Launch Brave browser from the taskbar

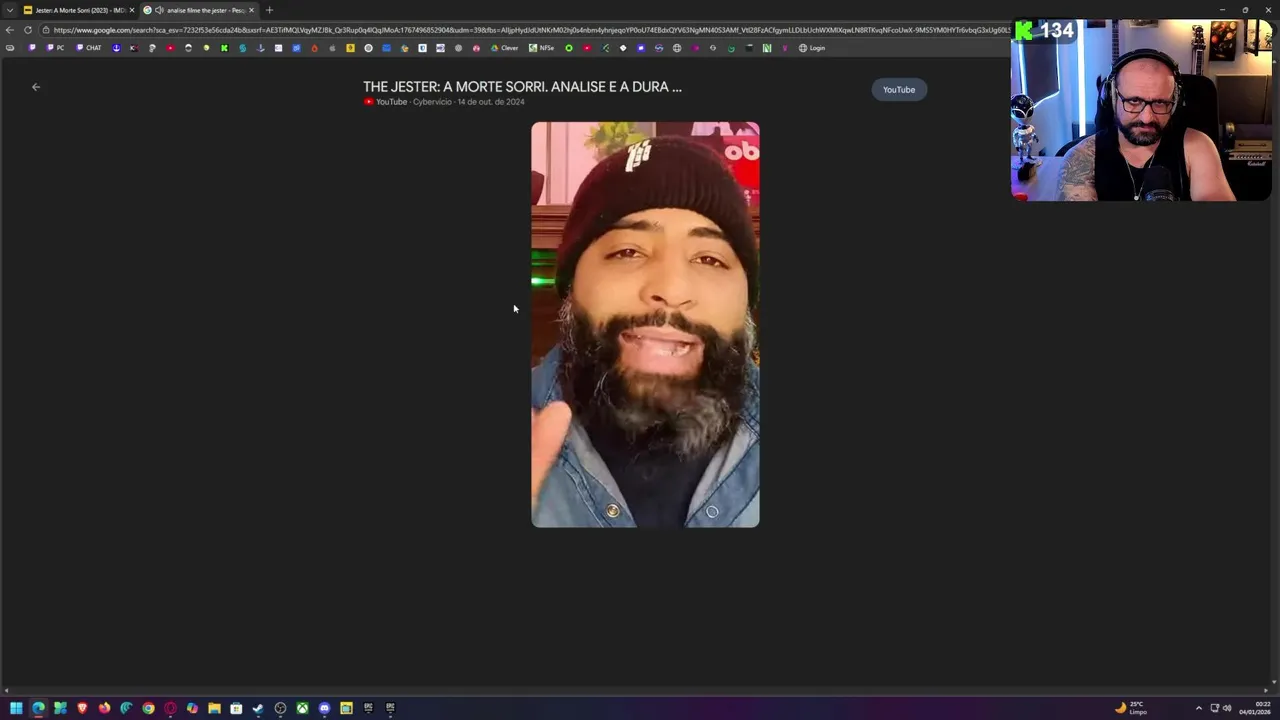(x=82, y=708)
